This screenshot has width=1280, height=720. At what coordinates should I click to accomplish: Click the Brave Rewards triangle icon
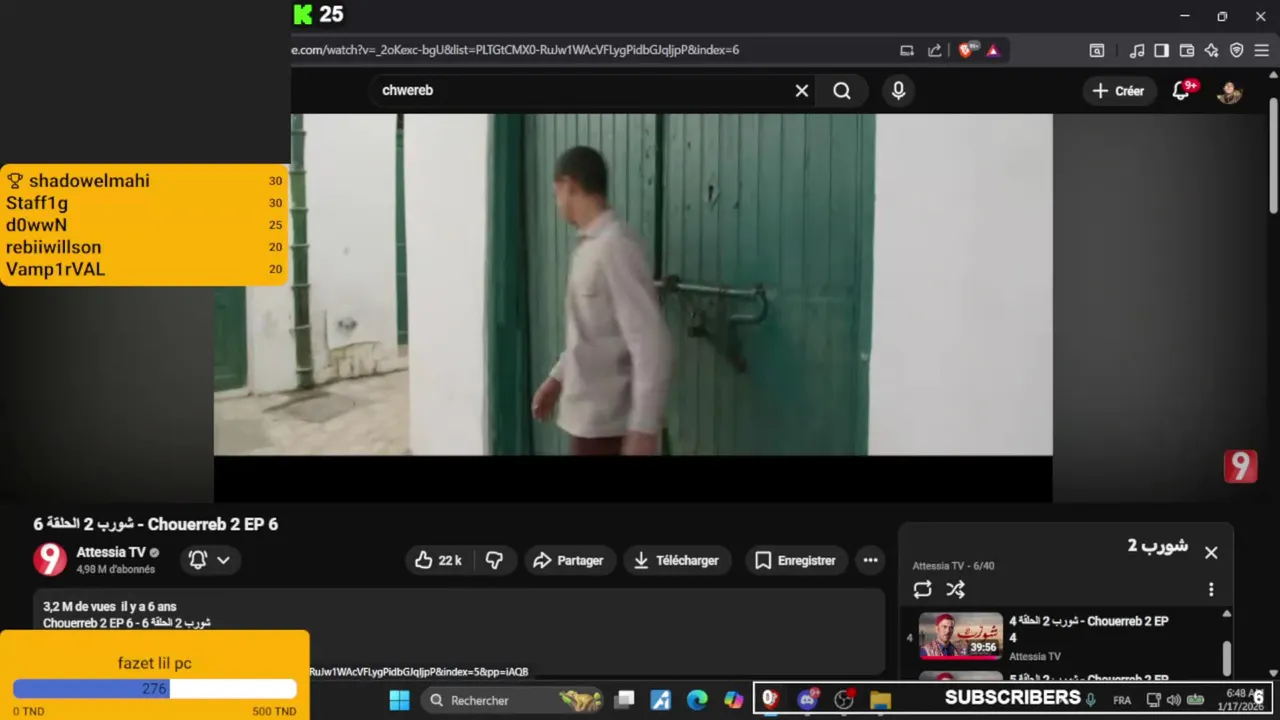(x=993, y=50)
